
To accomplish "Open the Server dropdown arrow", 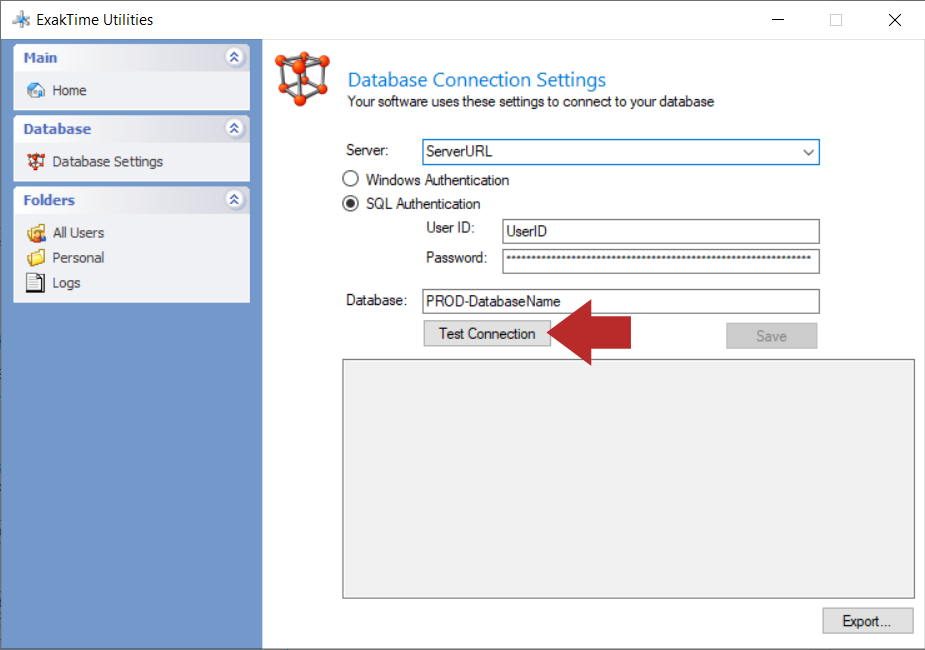I will coord(808,152).
